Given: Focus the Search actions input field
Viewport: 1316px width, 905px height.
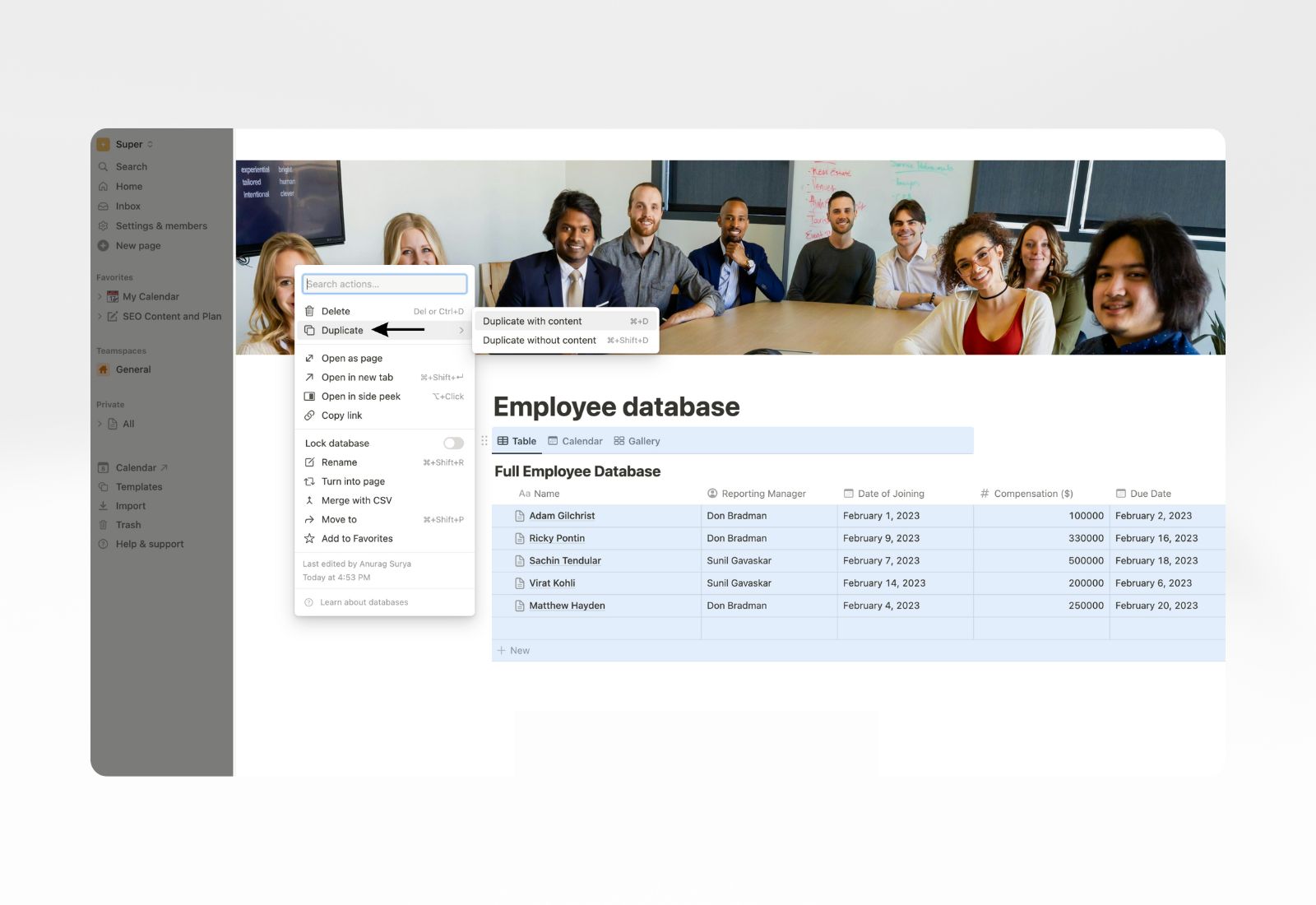Looking at the screenshot, I should pyautogui.click(x=384, y=284).
